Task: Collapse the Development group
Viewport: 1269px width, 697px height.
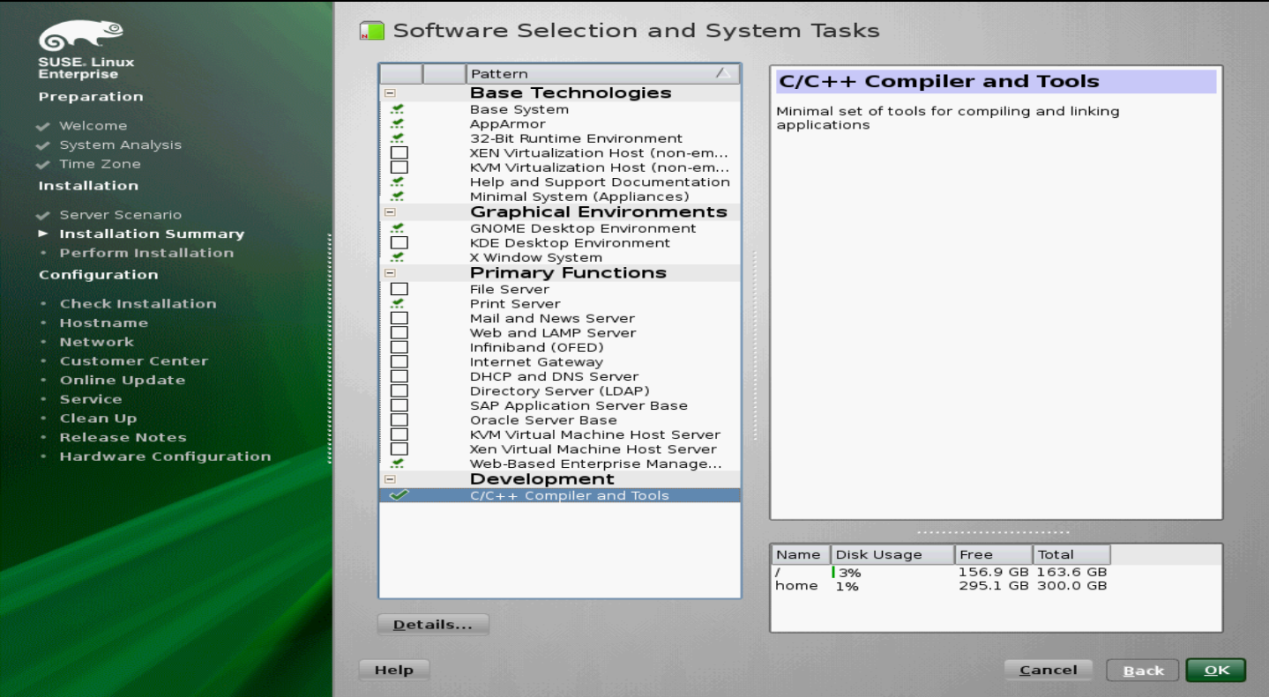Action: click(389, 480)
